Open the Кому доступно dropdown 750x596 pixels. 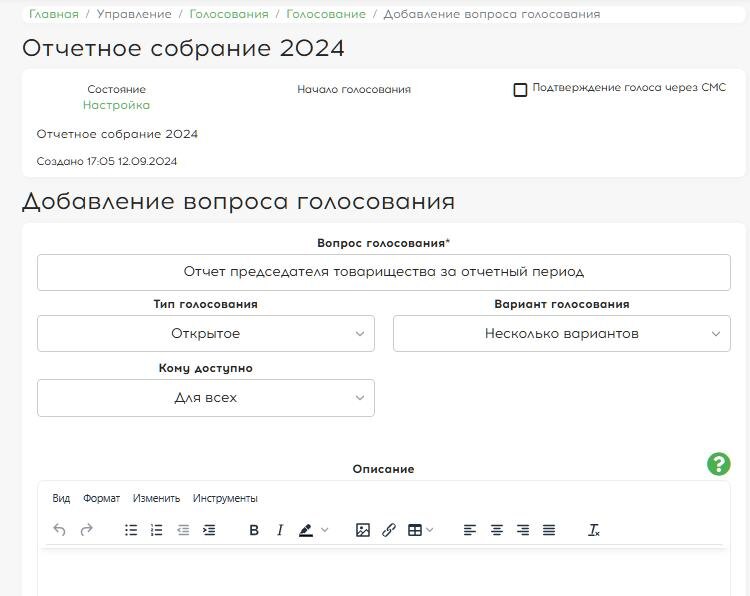click(x=206, y=397)
